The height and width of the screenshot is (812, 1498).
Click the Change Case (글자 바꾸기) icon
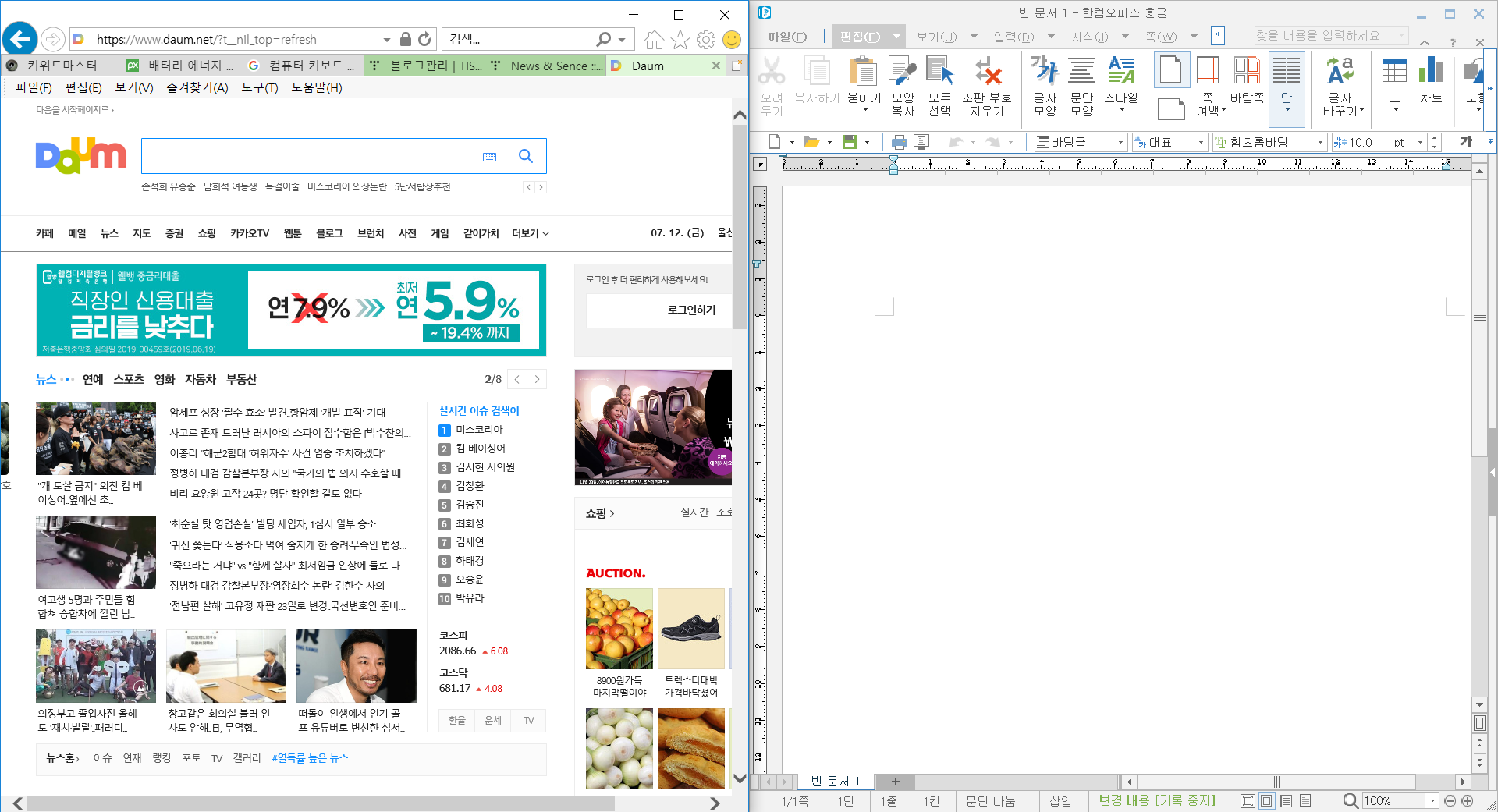click(1340, 72)
